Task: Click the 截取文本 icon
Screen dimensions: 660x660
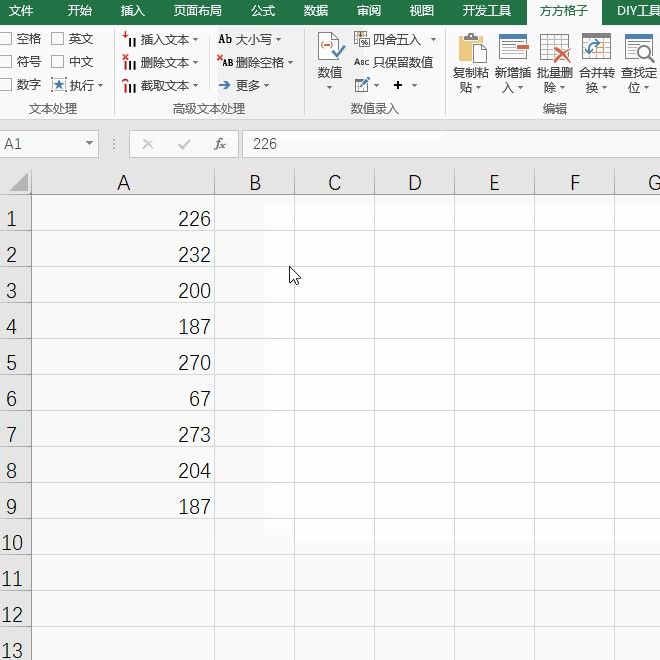Action: (129, 85)
